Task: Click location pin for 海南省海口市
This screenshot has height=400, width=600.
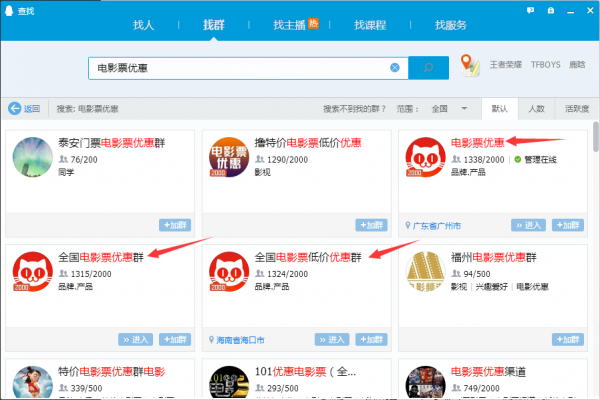Action: pos(211,340)
